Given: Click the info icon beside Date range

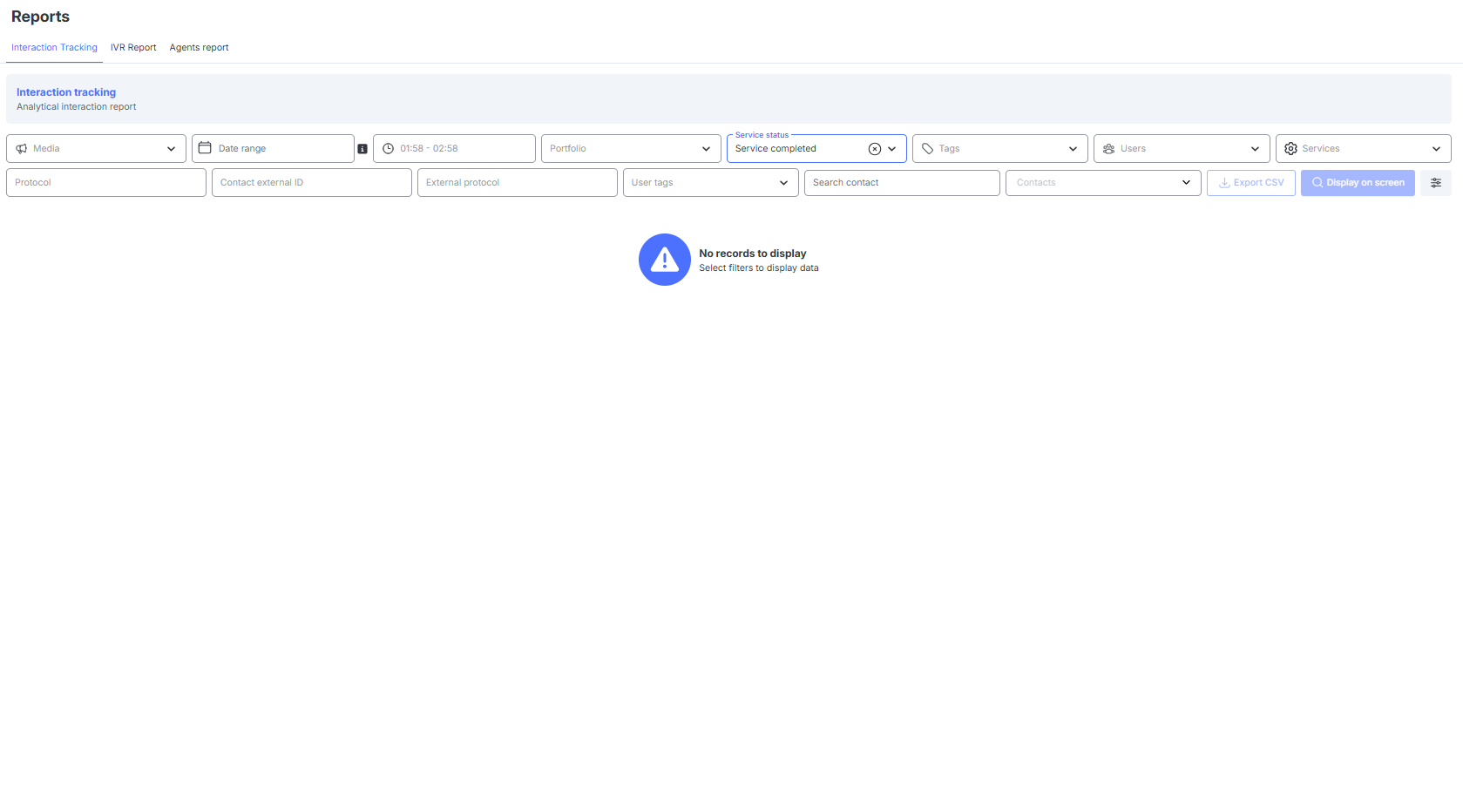Looking at the screenshot, I should (362, 149).
